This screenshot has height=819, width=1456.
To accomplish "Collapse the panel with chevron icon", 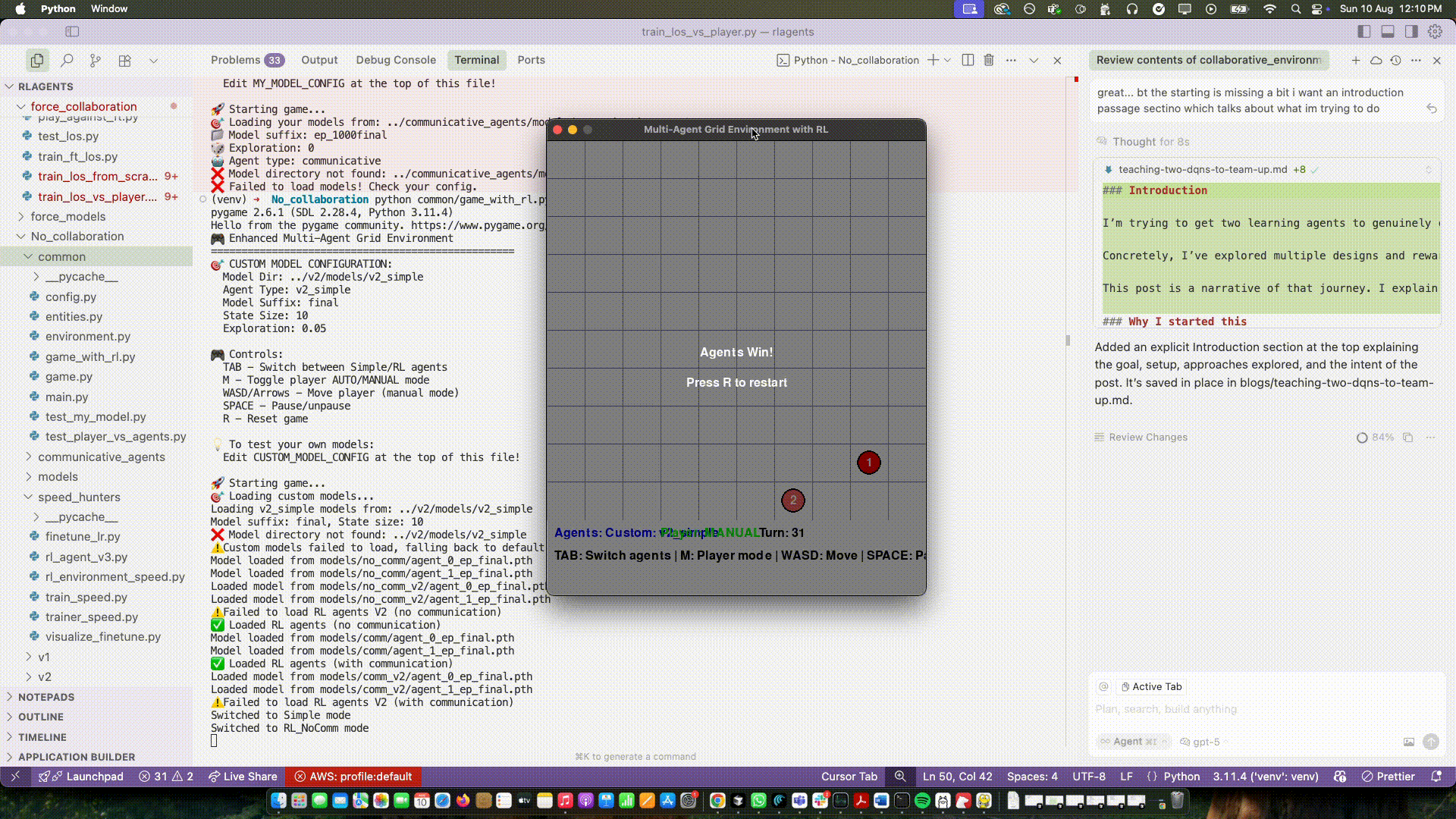I will coord(1034,60).
